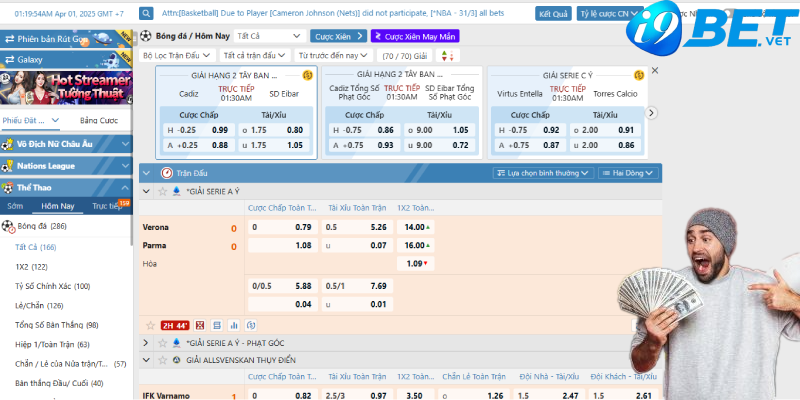Star the Giải Allsvenskan Thụy Điển league

tap(162, 358)
